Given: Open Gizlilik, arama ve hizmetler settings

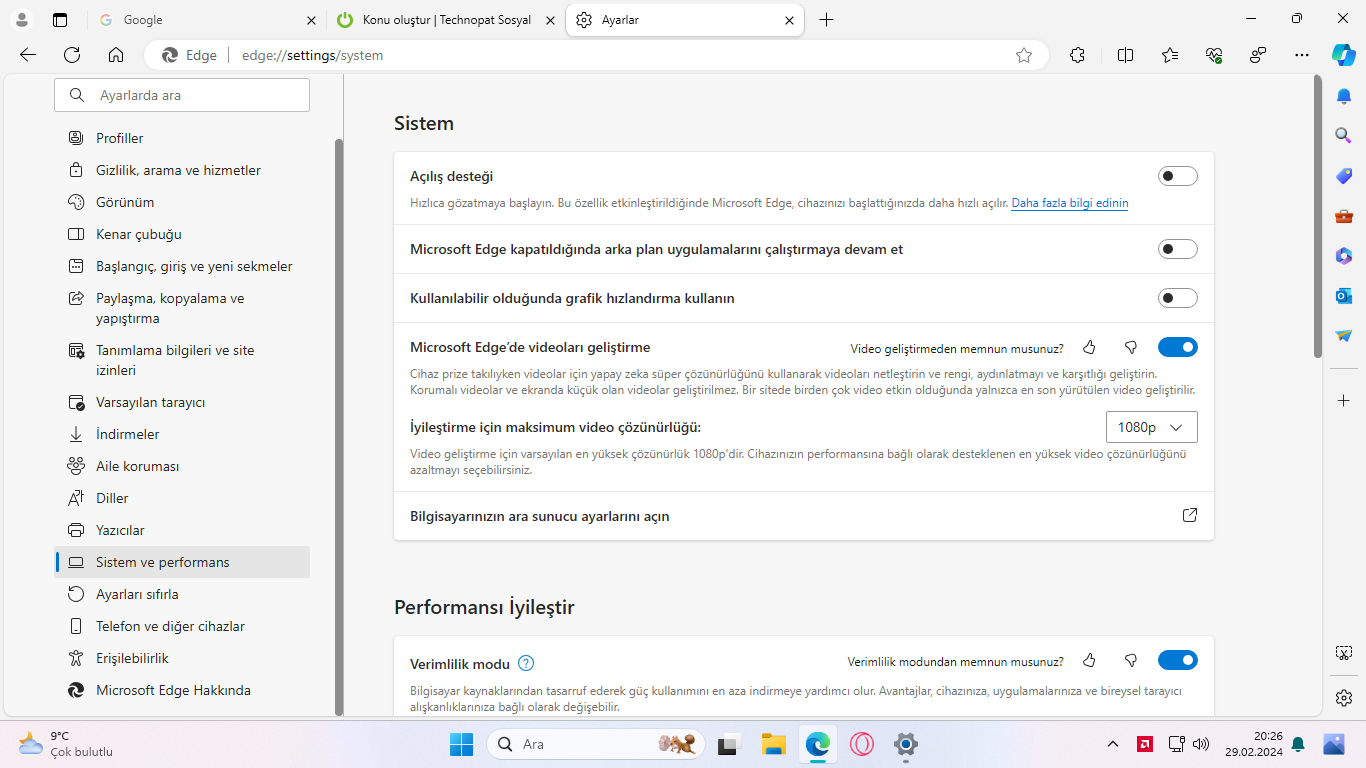Looking at the screenshot, I should coord(182,170).
